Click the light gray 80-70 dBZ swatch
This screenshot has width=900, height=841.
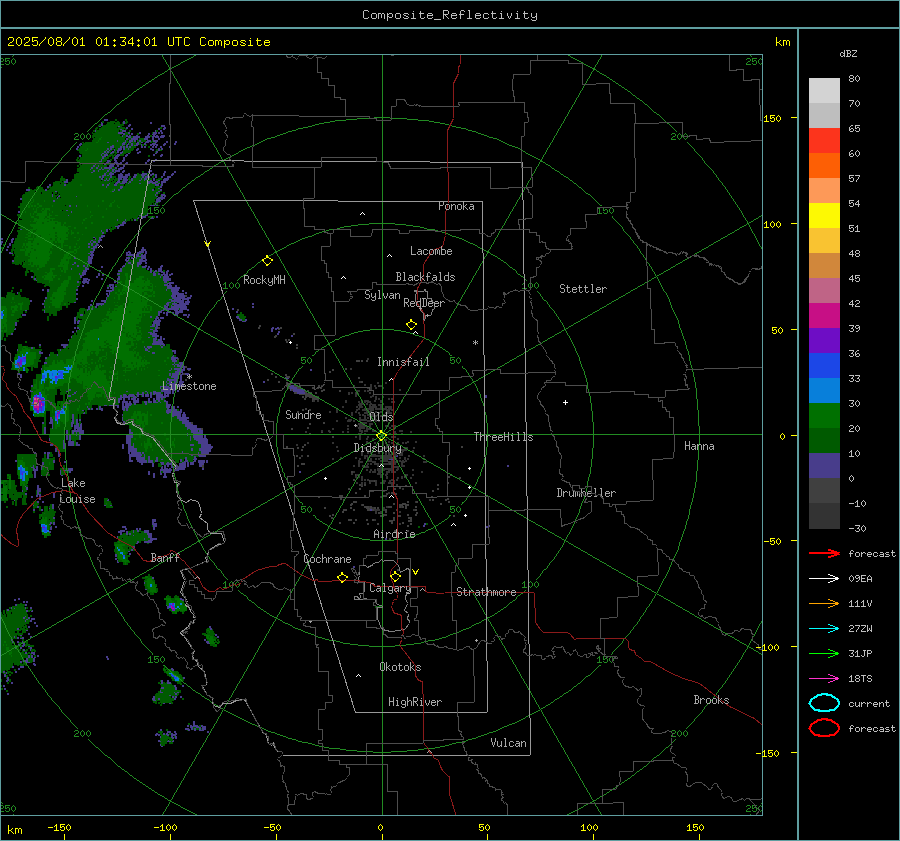click(x=824, y=90)
